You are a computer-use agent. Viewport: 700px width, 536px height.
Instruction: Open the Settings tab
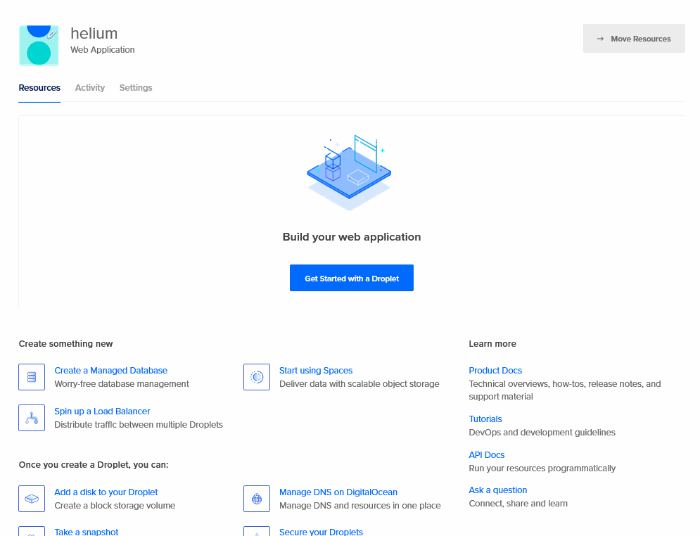[136, 88]
